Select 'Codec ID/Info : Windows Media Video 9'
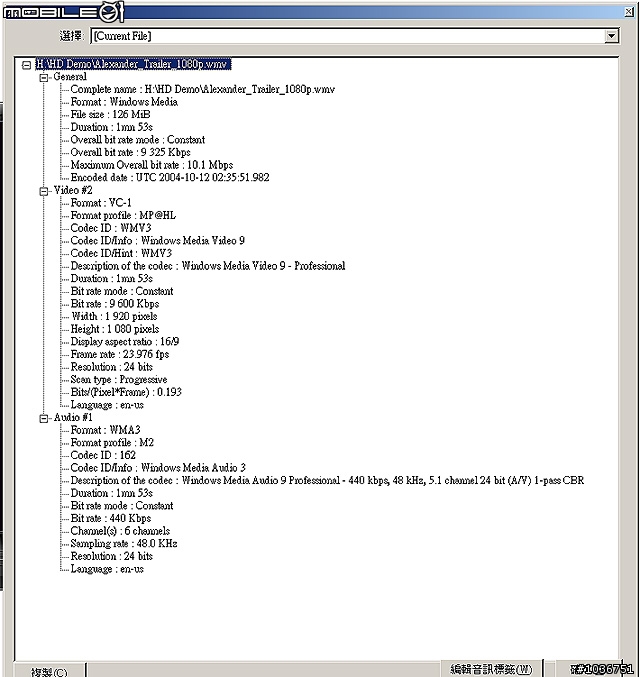Screen dimensions: 640x677 click(158, 240)
